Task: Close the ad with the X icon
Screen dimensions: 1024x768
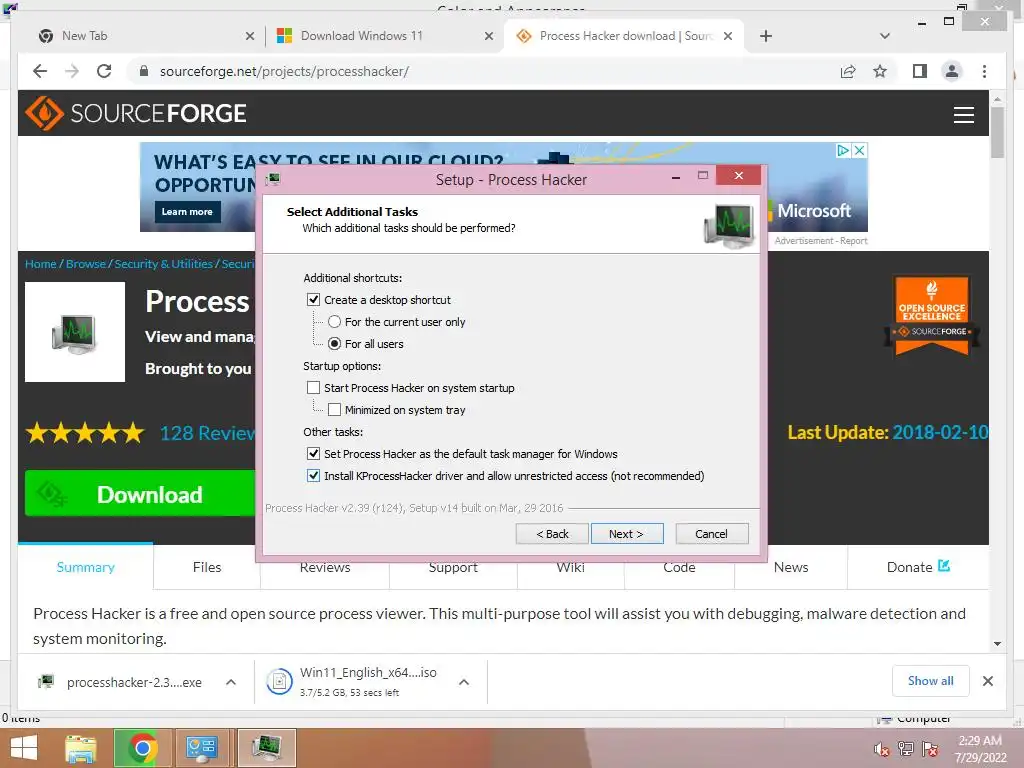Action: click(x=859, y=150)
